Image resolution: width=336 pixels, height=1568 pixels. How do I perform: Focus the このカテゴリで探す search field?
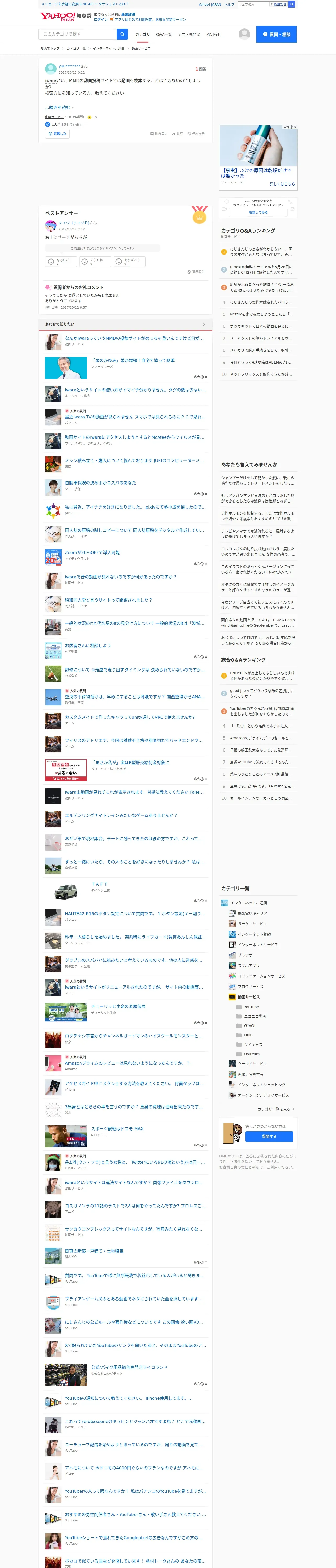(x=78, y=34)
